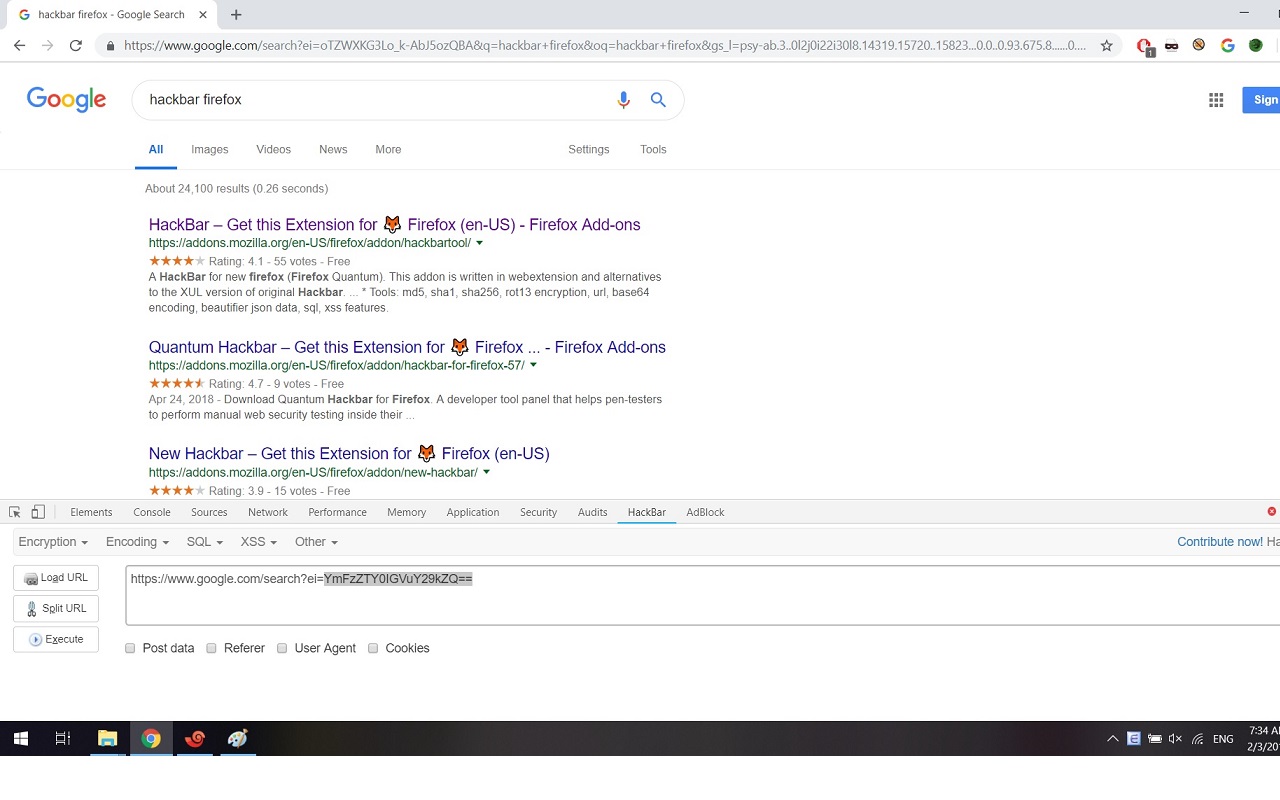This screenshot has height=800, width=1280.
Task: Enable the Referer checkbox
Action: tap(211, 648)
